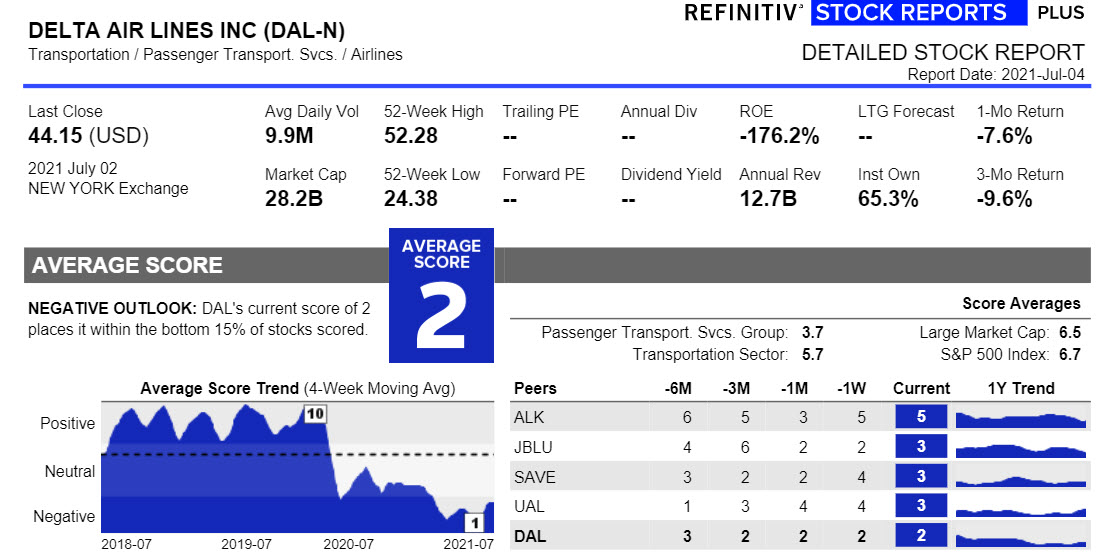Click the DAL ticker in peers table

point(530,536)
